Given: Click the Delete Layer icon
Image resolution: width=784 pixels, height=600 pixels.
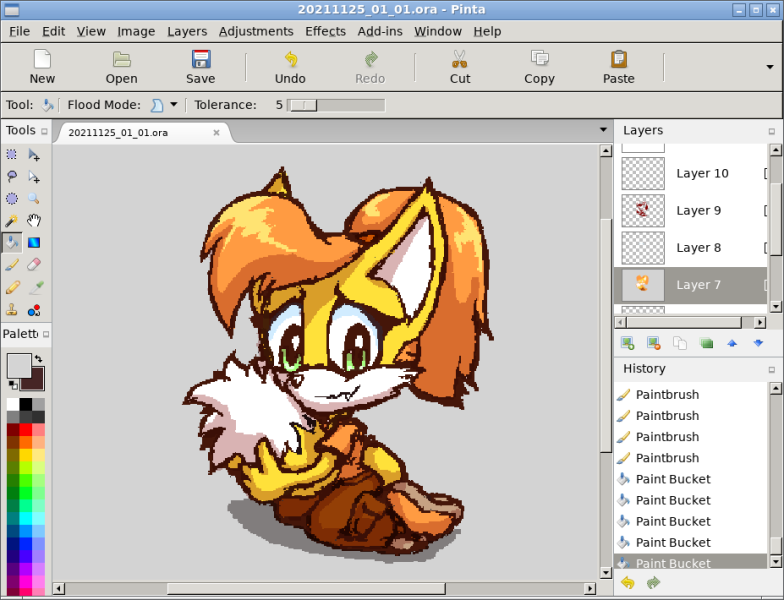Looking at the screenshot, I should (x=654, y=343).
